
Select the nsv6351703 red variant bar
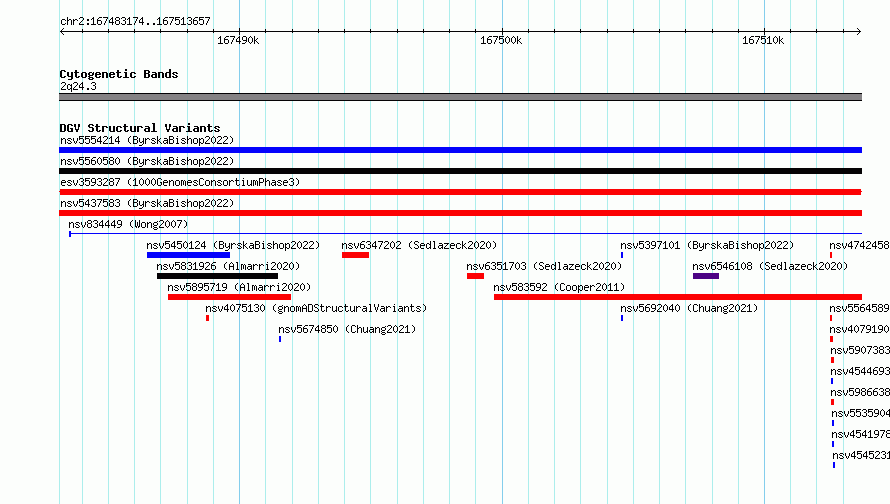coord(476,276)
